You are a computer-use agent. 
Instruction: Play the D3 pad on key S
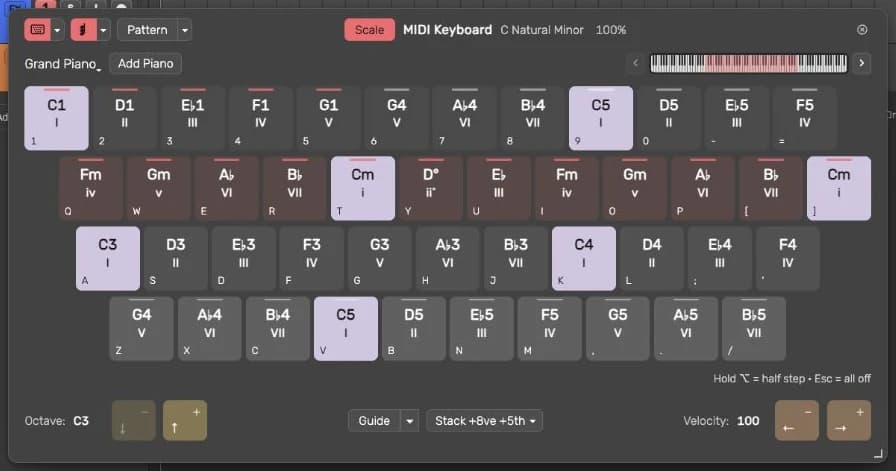[176, 258]
